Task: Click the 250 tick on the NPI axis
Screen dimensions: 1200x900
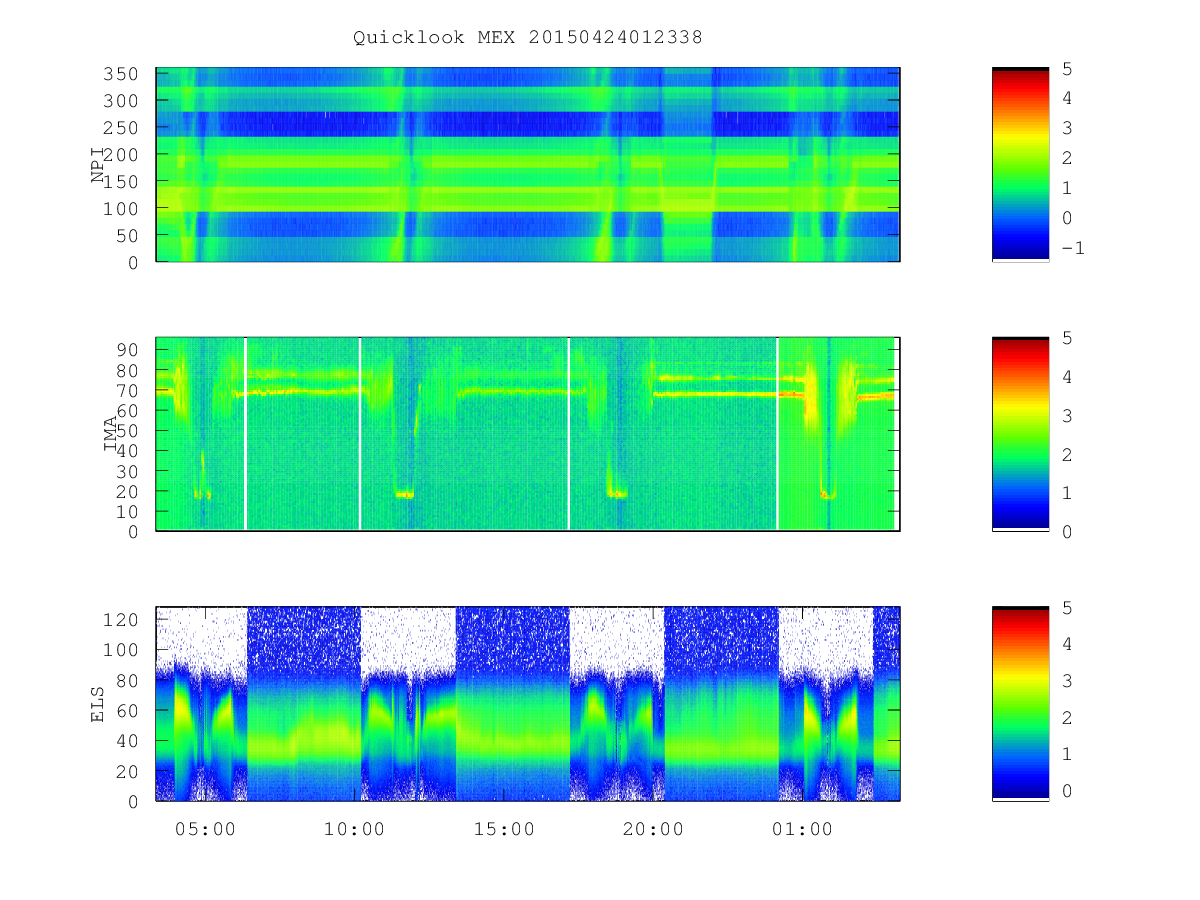Action: point(122,128)
